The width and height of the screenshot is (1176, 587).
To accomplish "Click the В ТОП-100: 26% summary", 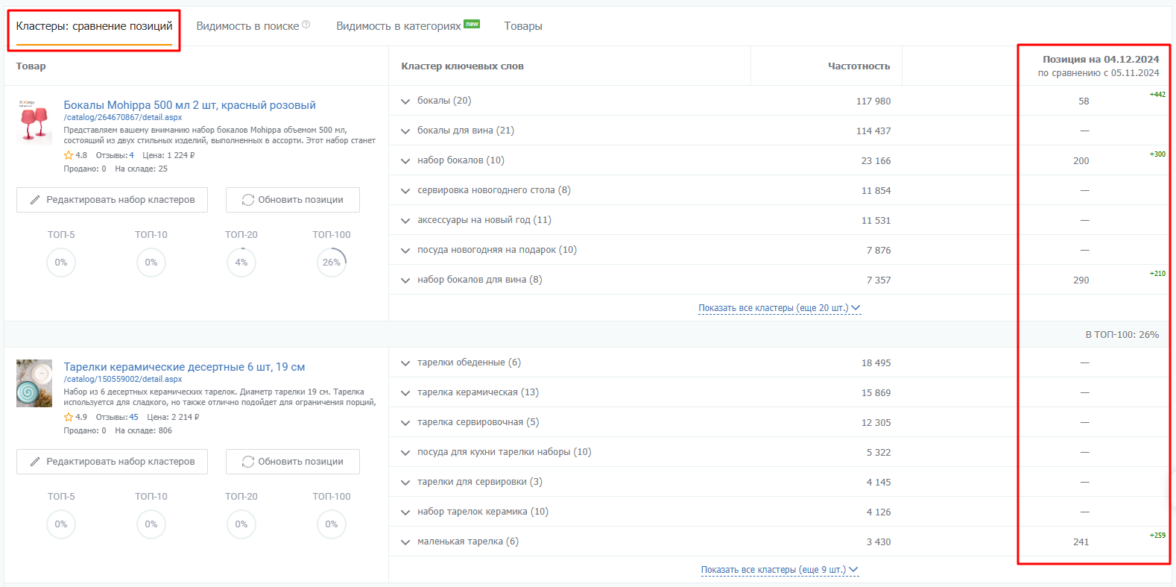I will pos(1123,334).
